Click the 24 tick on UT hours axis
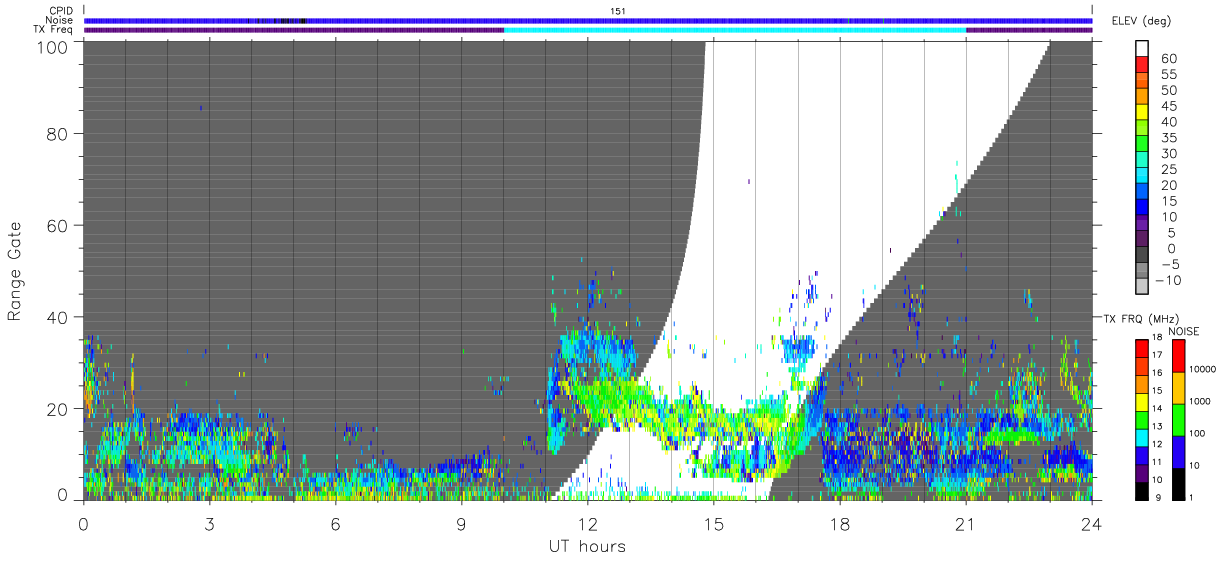Screen dimensions: 1228x567 click(x=1092, y=523)
